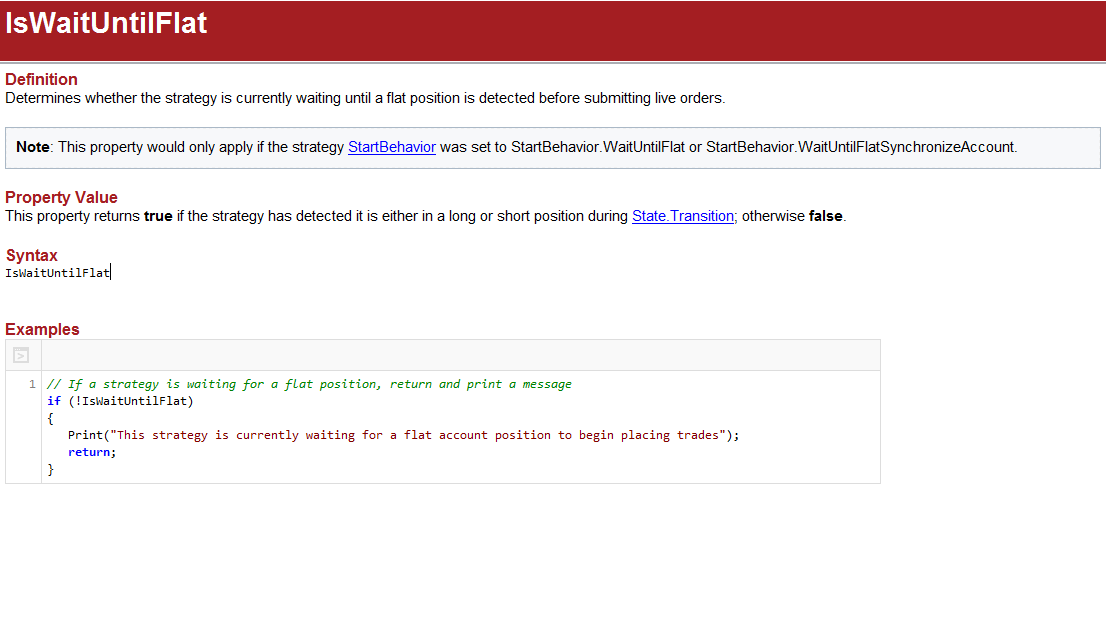Open the StartBehavior link in the note
This screenshot has height=634, width=1106.
[x=391, y=147]
